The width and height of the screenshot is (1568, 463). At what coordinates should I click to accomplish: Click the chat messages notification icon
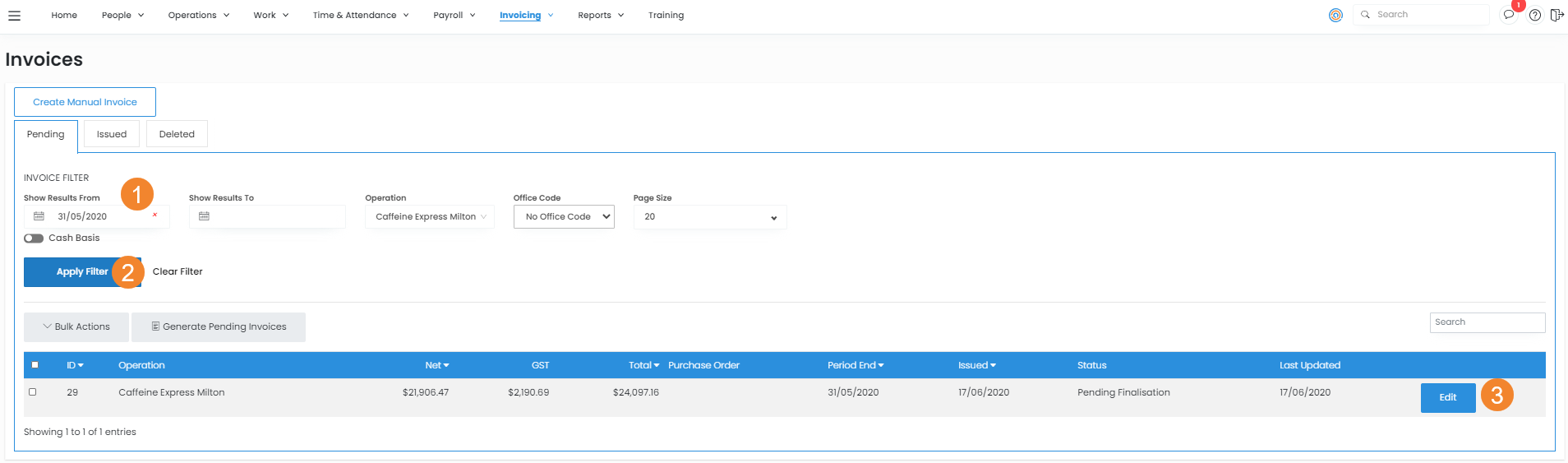point(1508,15)
